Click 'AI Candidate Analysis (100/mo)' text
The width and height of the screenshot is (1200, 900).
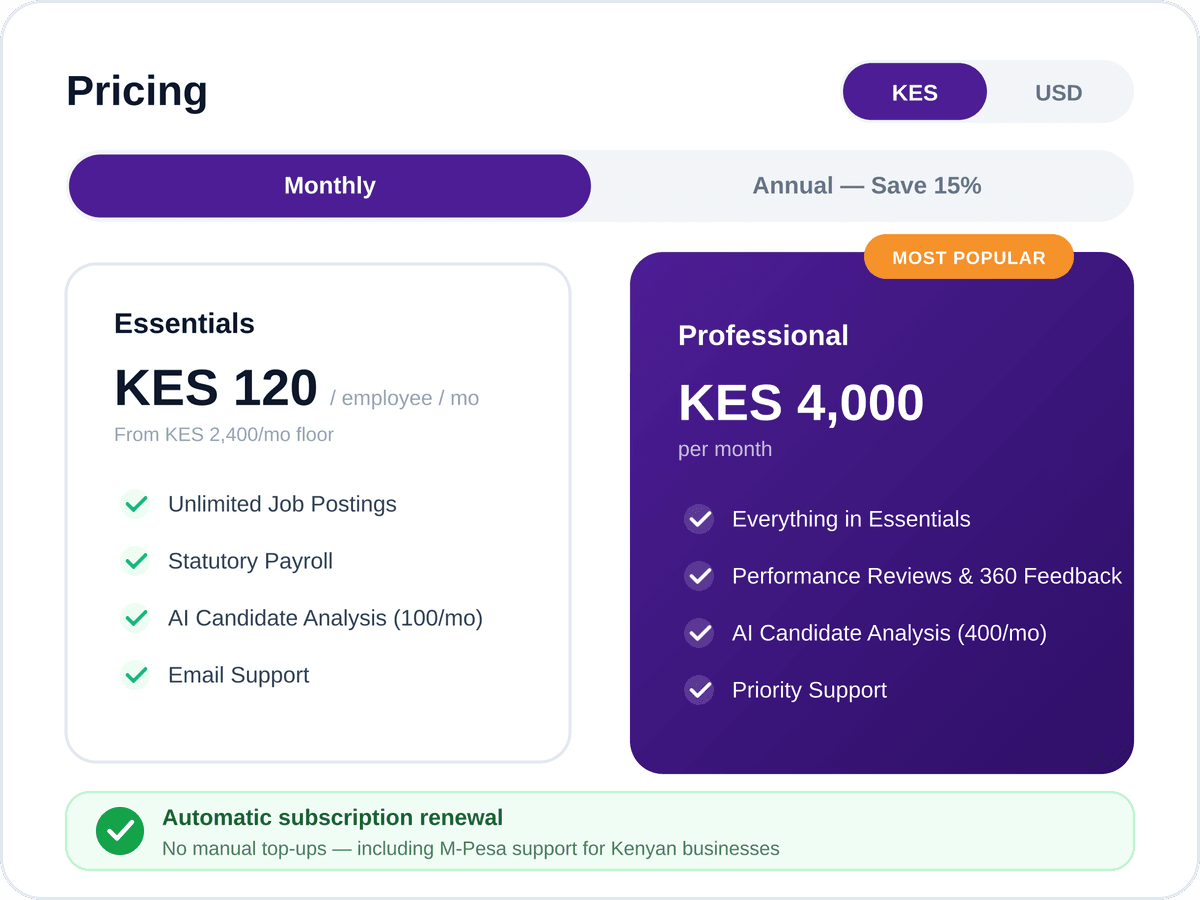tap(325, 618)
